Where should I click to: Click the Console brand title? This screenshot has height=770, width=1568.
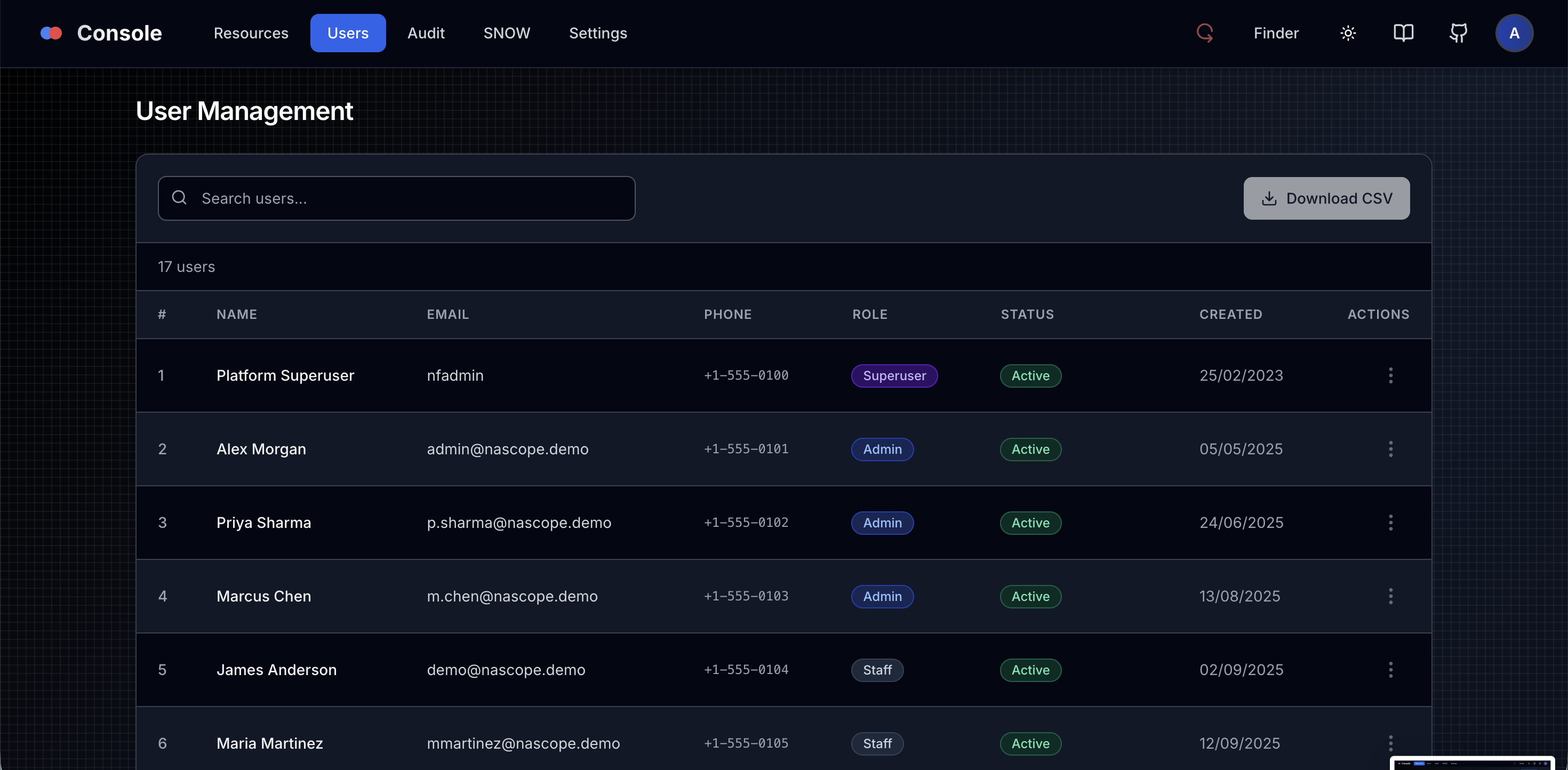(x=119, y=33)
